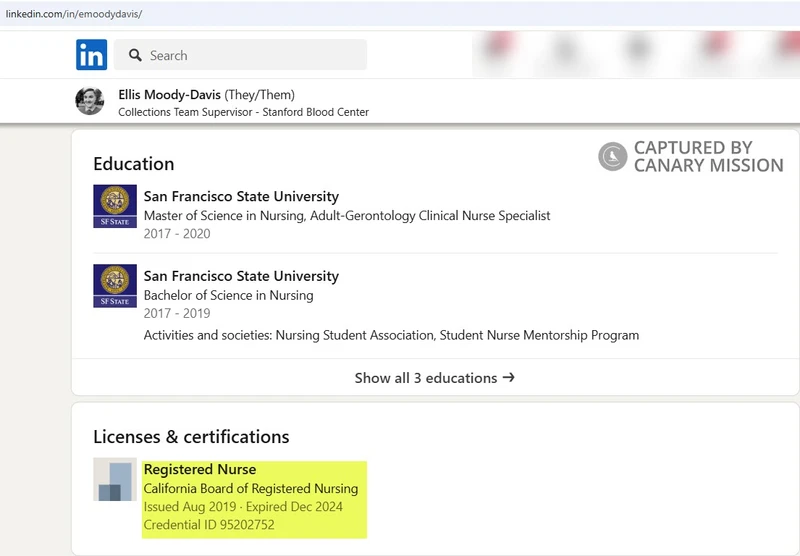This screenshot has width=800, height=556.
Task: Click Show all 3 educations
Action: point(435,377)
